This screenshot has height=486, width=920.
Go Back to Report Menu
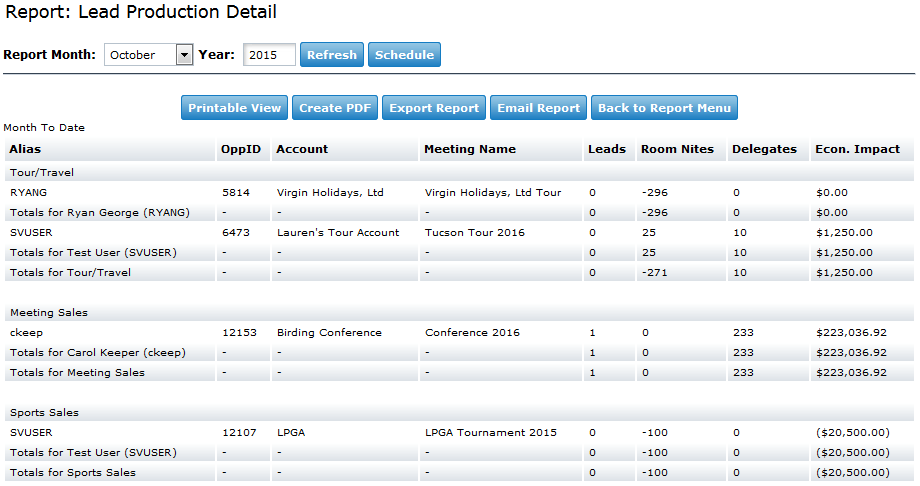(x=664, y=107)
